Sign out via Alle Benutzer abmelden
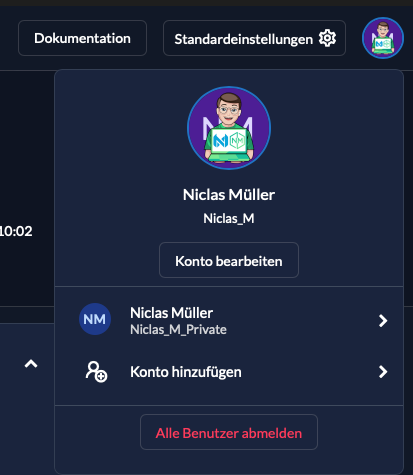This screenshot has width=413, height=475. pyautogui.click(x=229, y=432)
